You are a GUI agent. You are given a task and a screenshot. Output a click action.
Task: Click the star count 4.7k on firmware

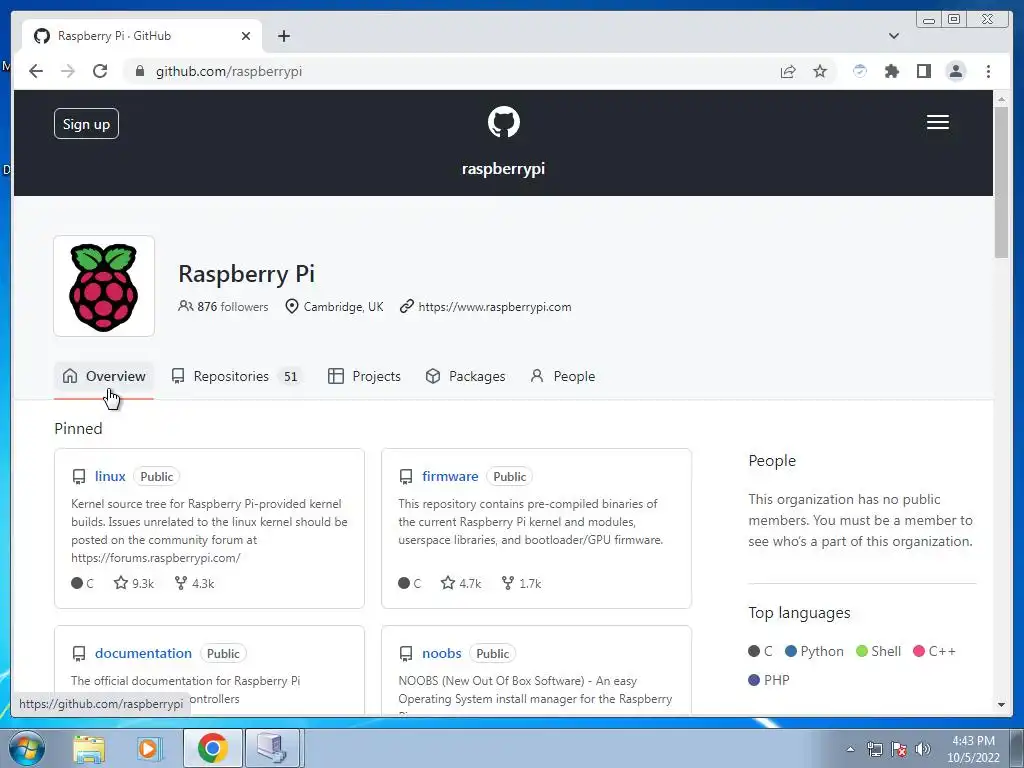461,583
